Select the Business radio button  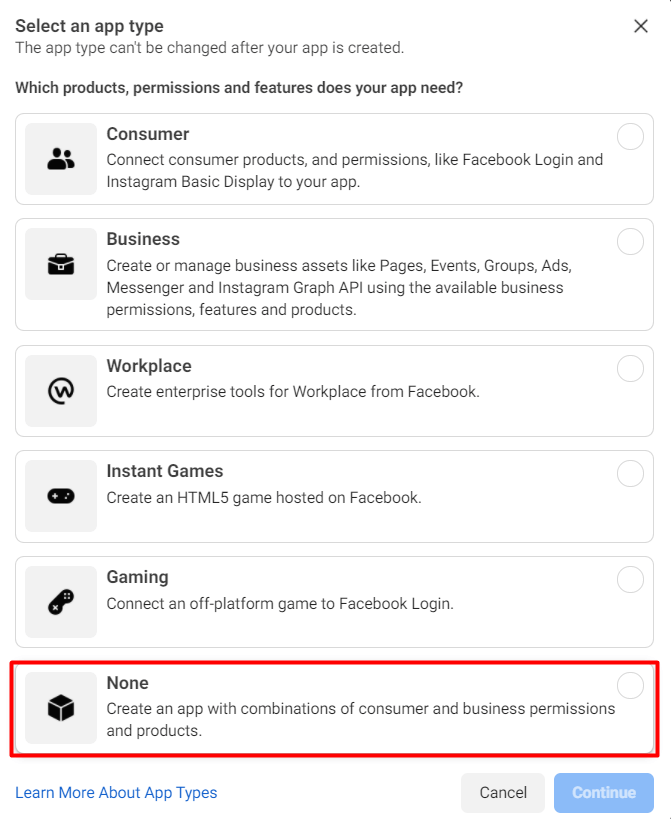pos(630,241)
